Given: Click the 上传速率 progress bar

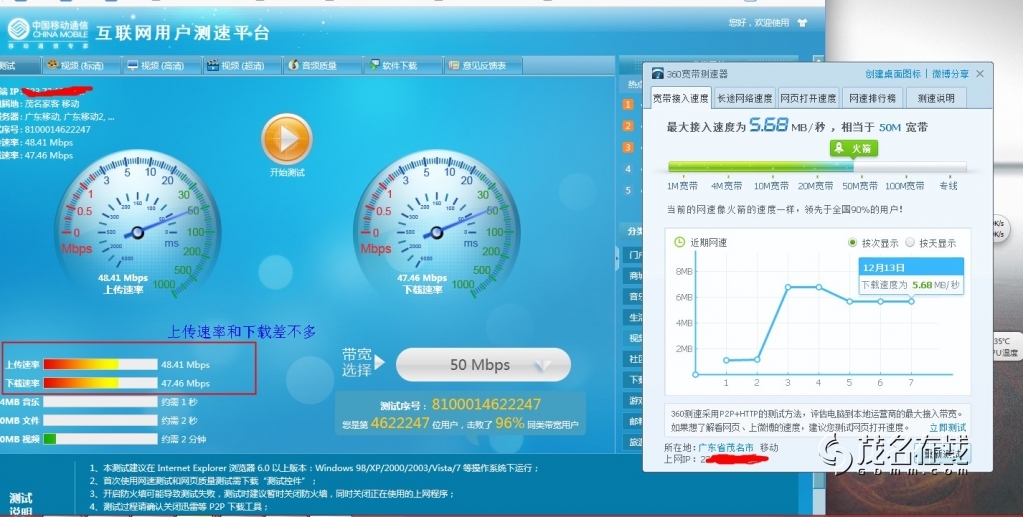Looking at the screenshot, I should (x=100, y=364).
